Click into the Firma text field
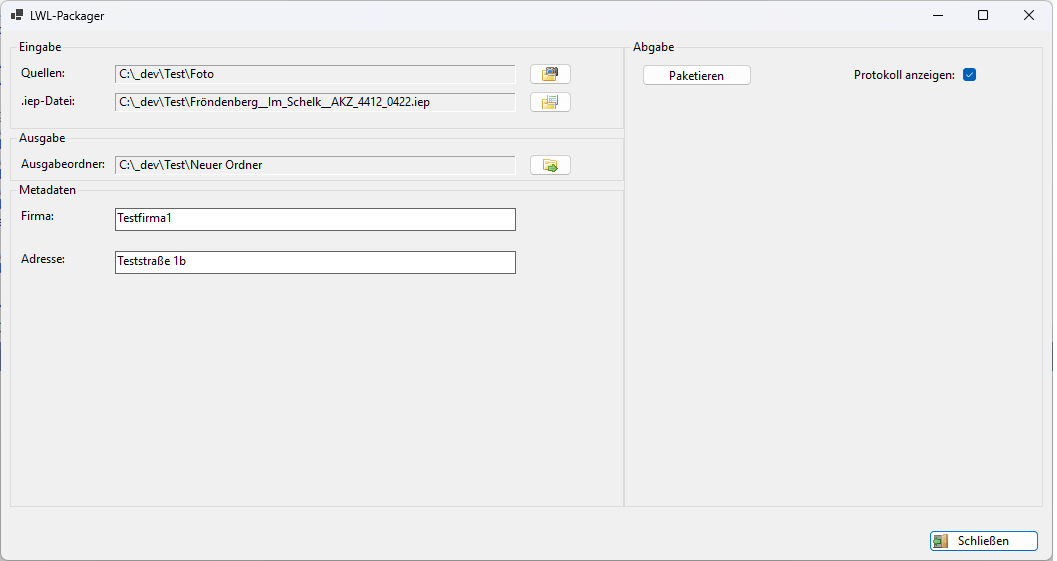 pyautogui.click(x=315, y=219)
